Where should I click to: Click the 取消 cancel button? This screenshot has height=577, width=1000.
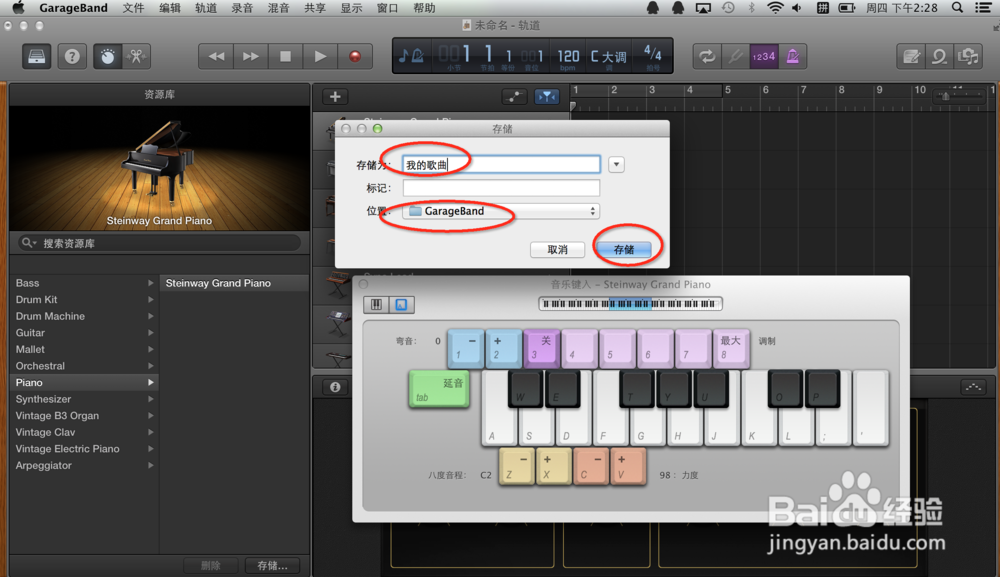click(x=557, y=249)
